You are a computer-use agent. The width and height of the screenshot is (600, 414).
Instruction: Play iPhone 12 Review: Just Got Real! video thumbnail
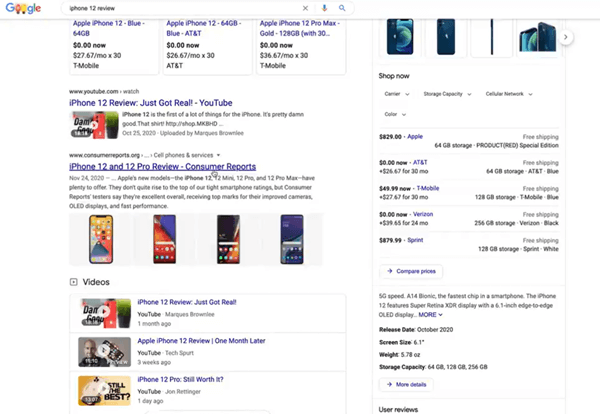click(106, 313)
